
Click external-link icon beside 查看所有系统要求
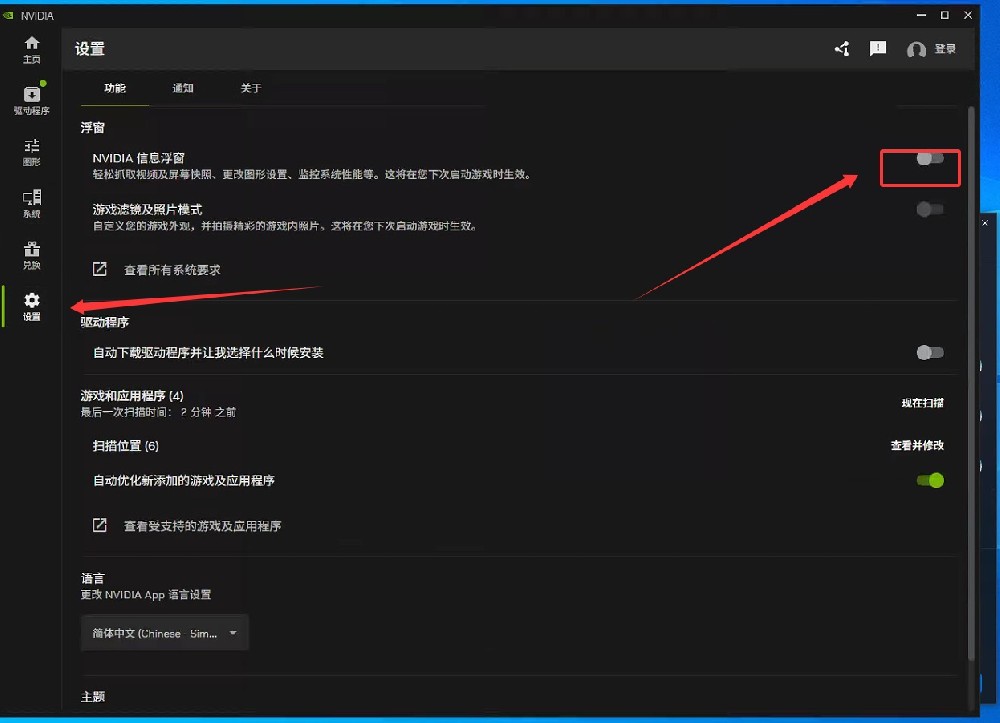click(x=99, y=269)
